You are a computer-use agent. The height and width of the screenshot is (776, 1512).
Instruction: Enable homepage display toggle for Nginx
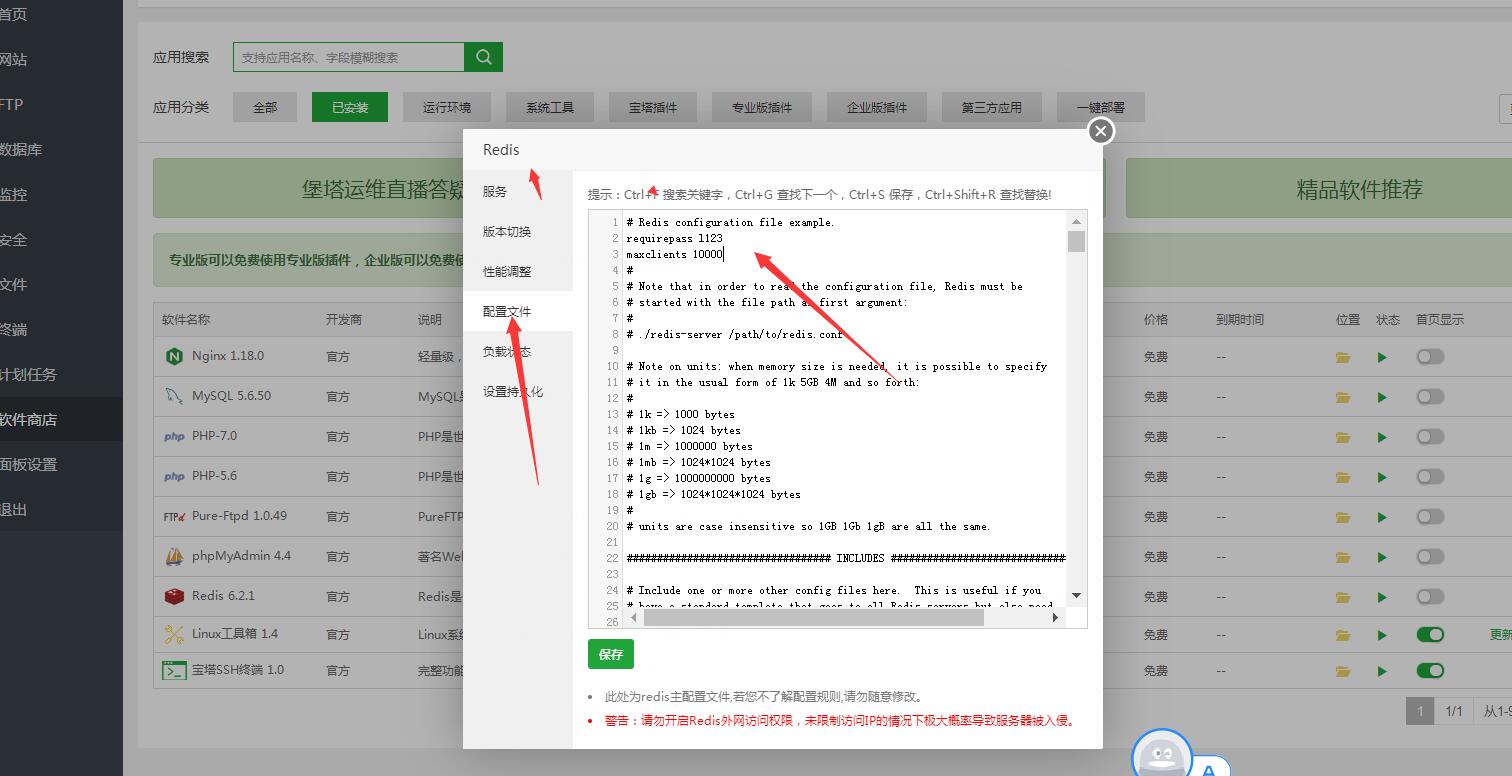[x=1430, y=357]
